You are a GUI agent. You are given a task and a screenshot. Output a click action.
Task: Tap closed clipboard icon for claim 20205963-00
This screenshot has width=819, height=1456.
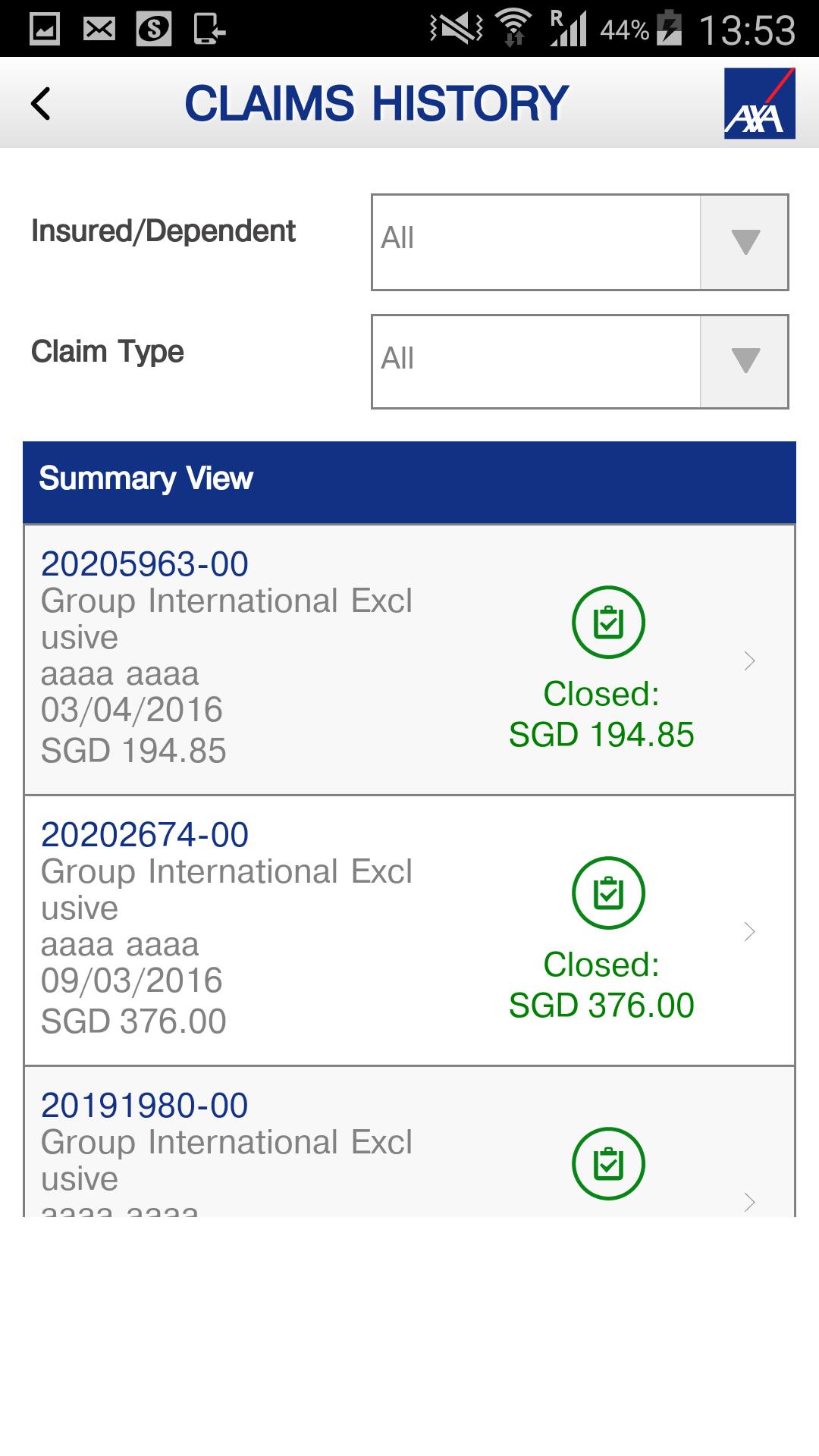tap(608, 622)
